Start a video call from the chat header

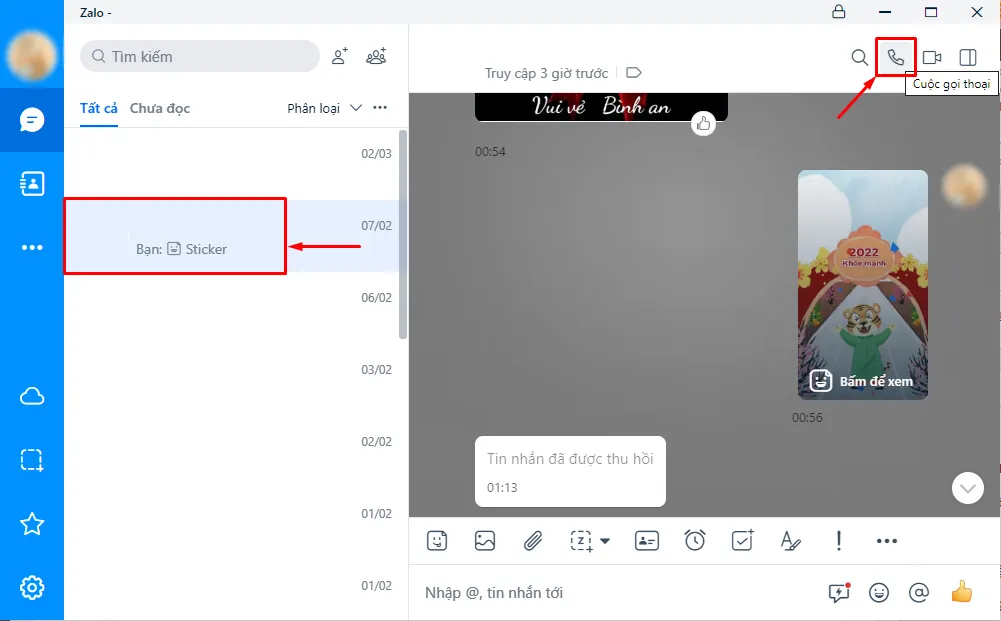tap(931, 57)
